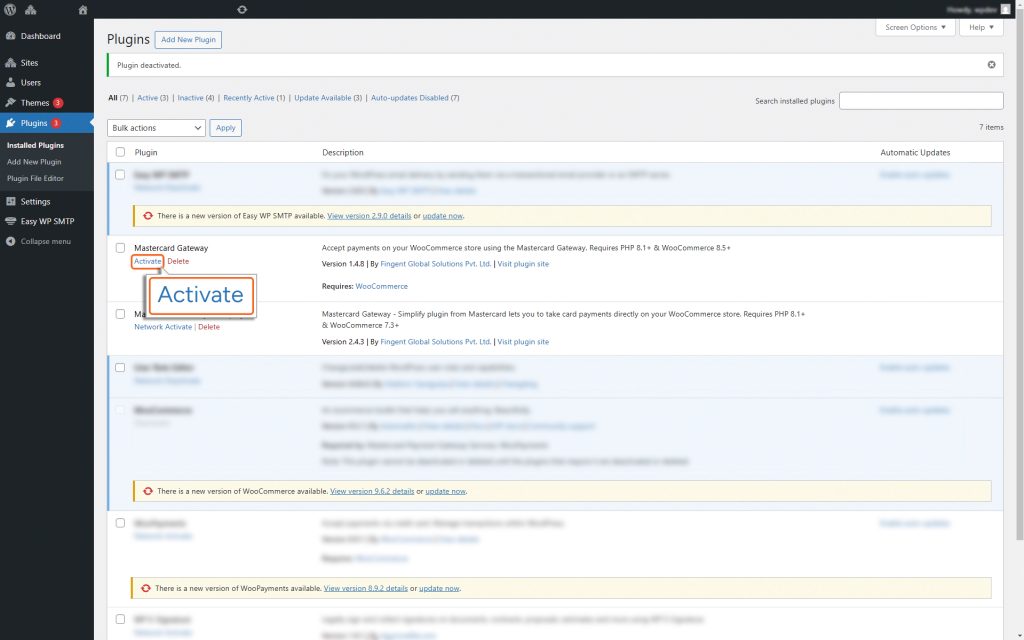Click the Plugins update count badge
The image size is (1024, 640).
[56, 123]
